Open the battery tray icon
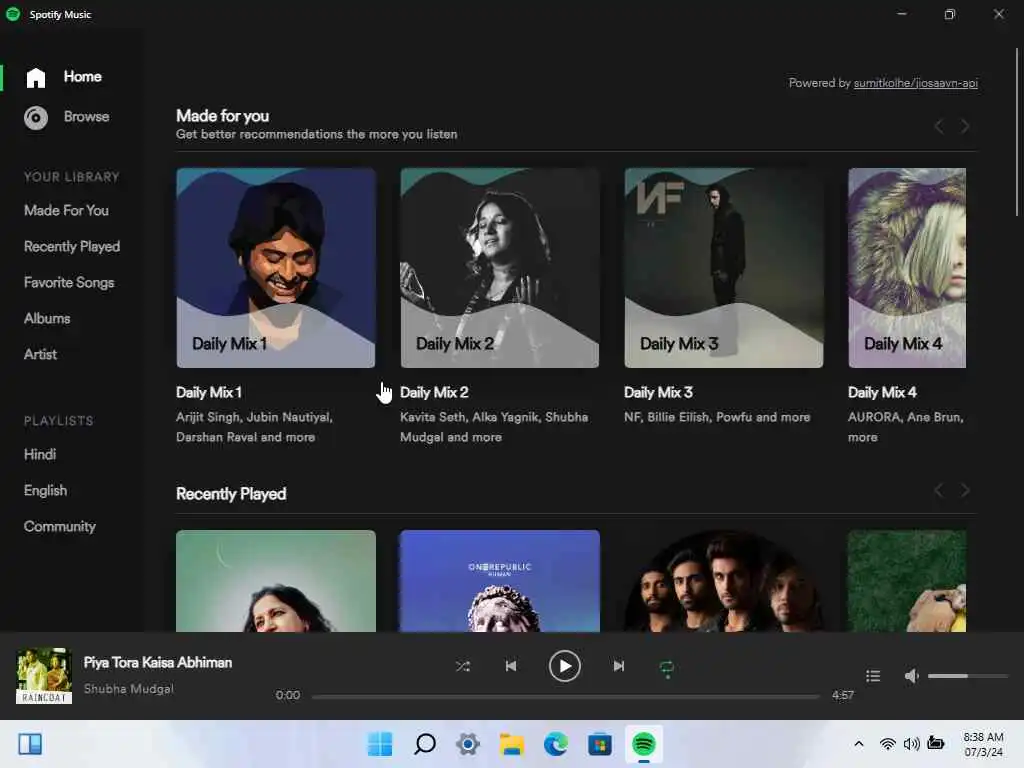 [x=936, y=743]
